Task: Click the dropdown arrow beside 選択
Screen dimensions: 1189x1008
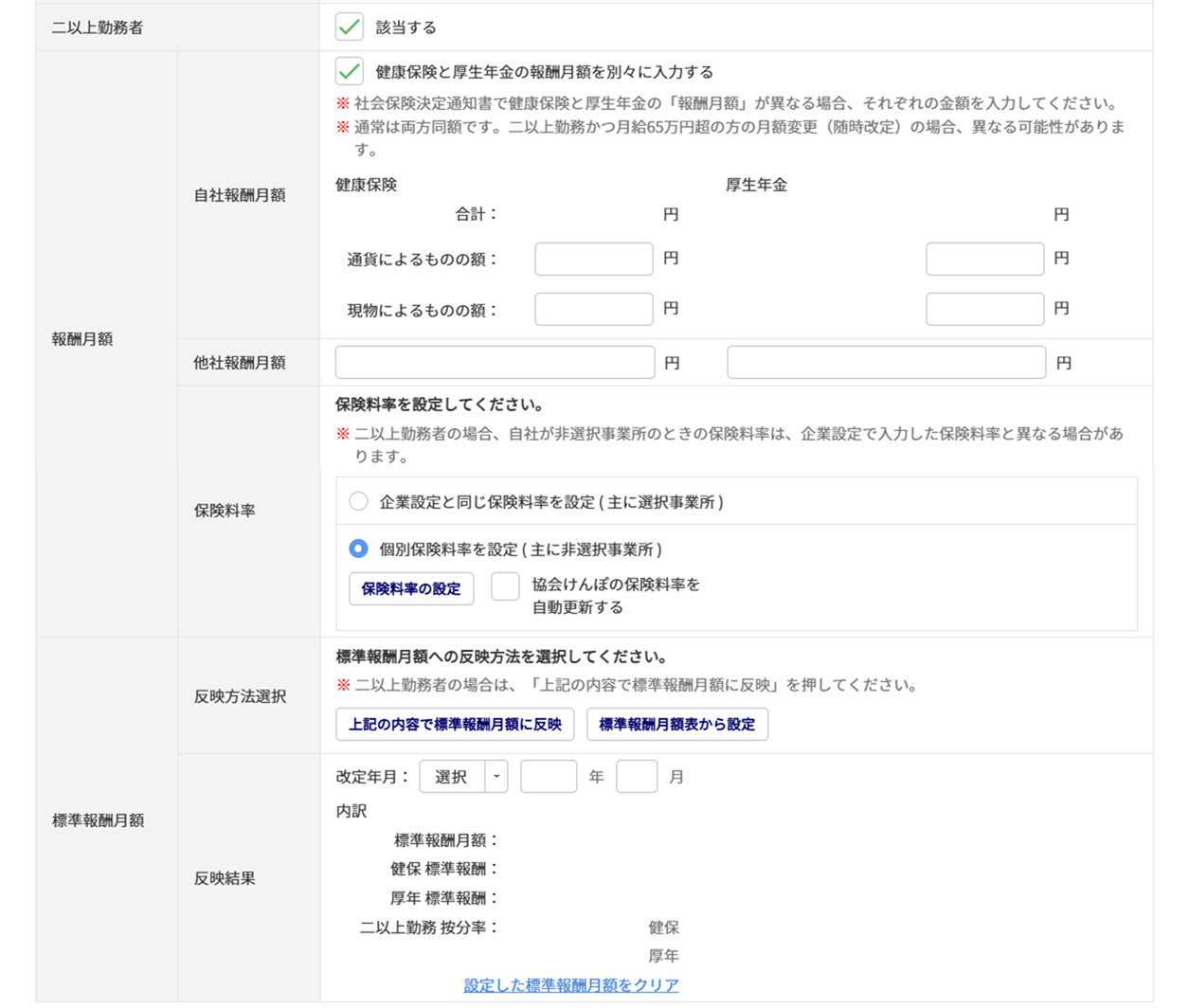Action: pos(496,777)
